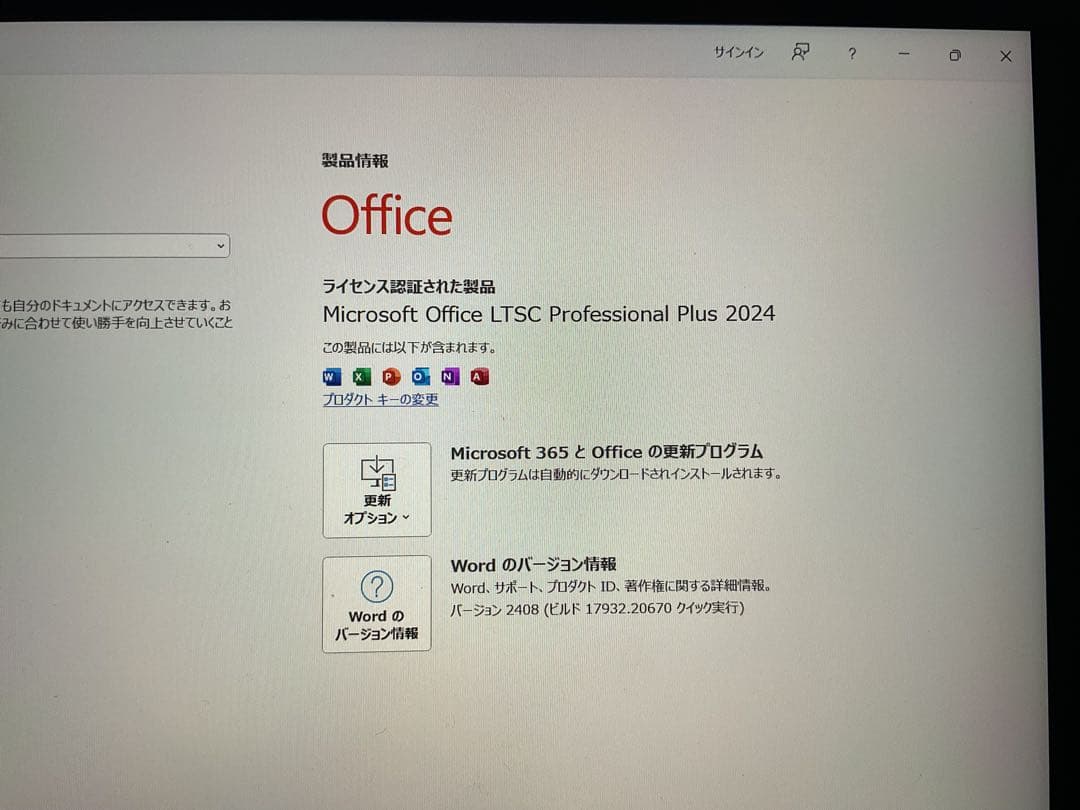Open the dropdown combo box on left

coord(114,245)
